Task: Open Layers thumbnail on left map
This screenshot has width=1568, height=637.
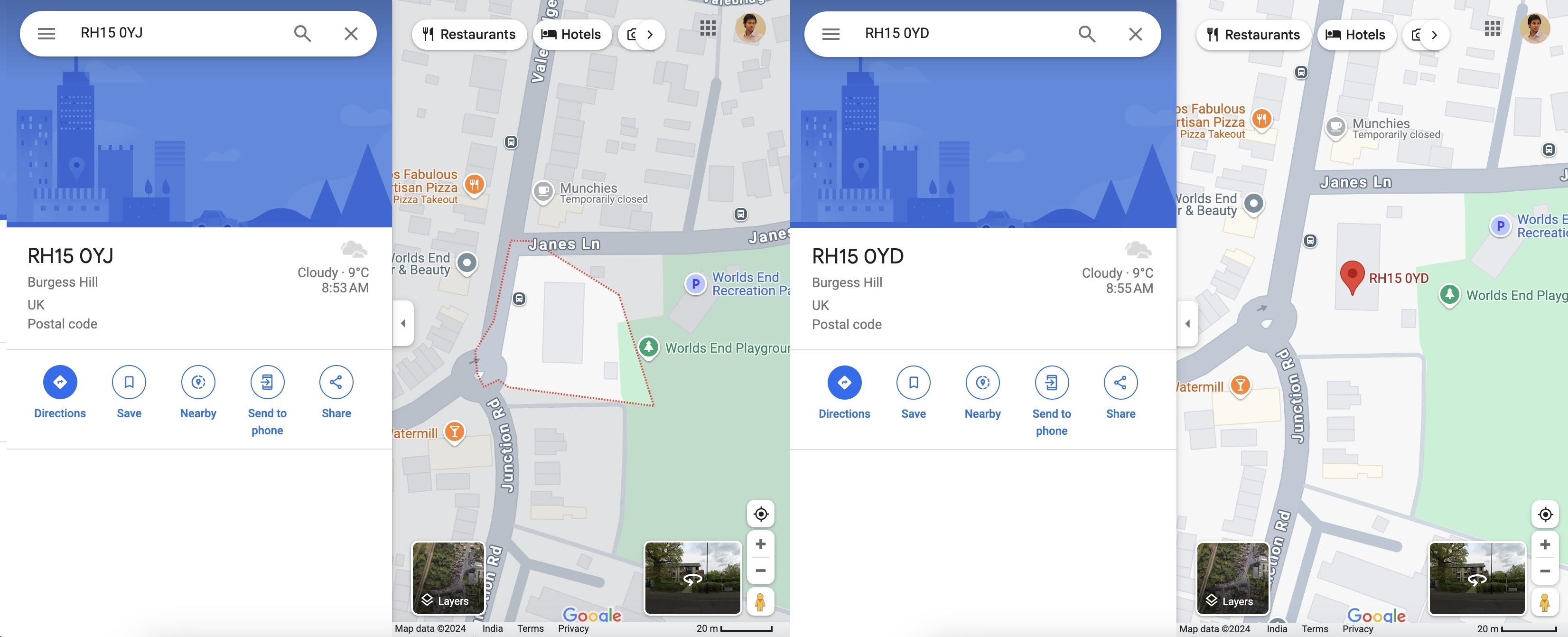Action: click(448, 577)
